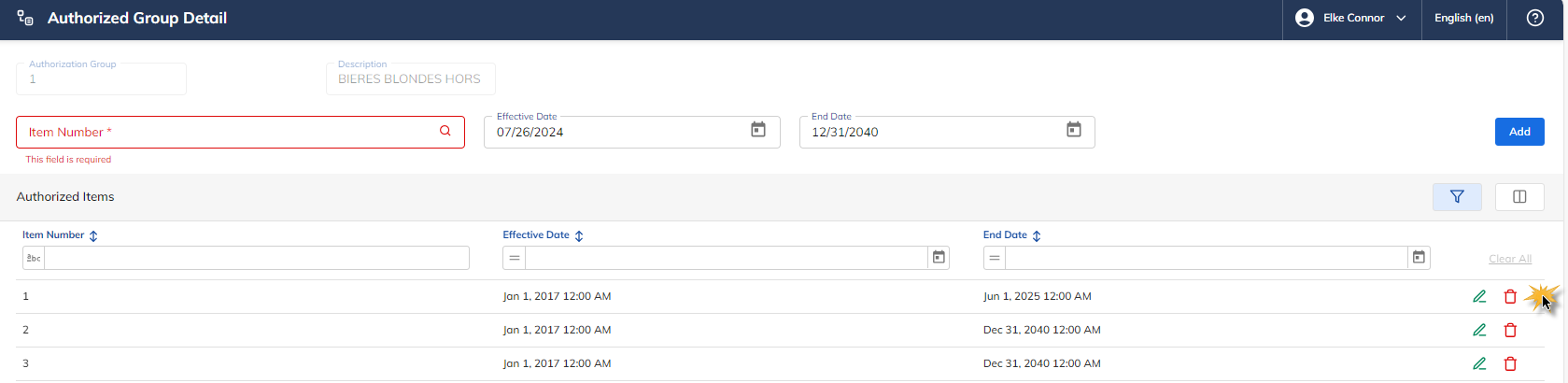Screen dimensions: 1568x383
Task: Open the English (en) language selector
Action: (x=1463, y=18)
